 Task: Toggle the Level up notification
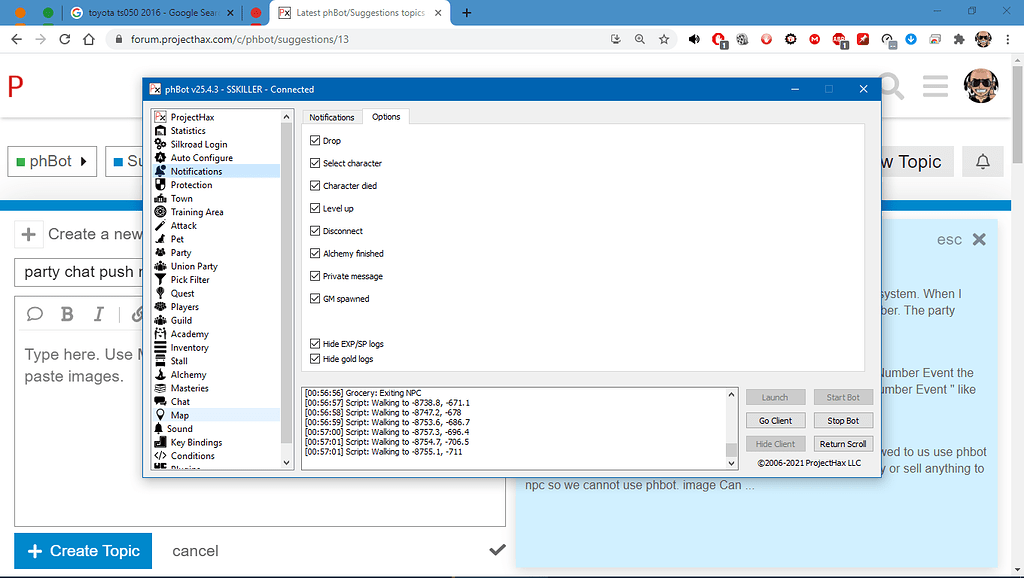click(316, 208)
